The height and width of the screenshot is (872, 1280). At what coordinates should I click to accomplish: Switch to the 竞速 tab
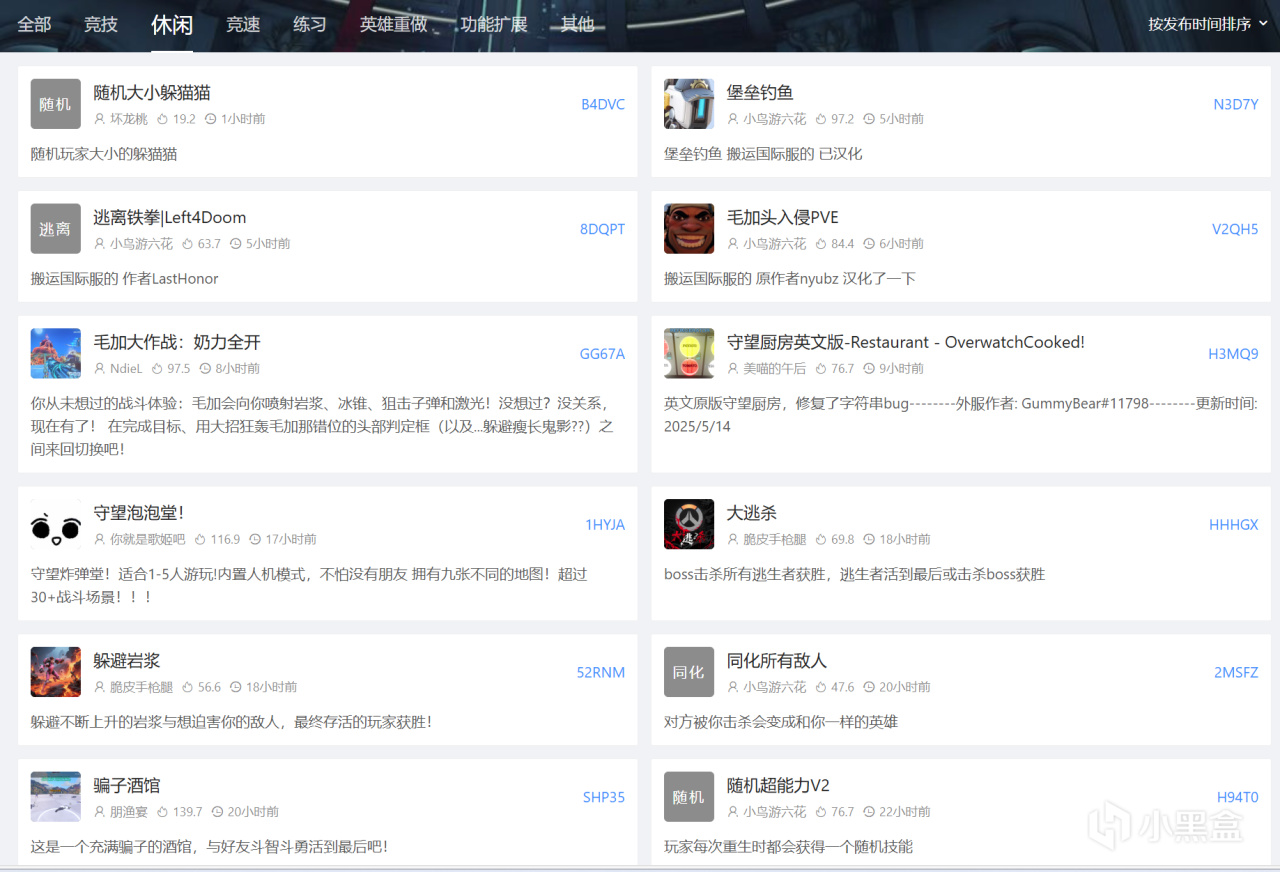point(243,24)
